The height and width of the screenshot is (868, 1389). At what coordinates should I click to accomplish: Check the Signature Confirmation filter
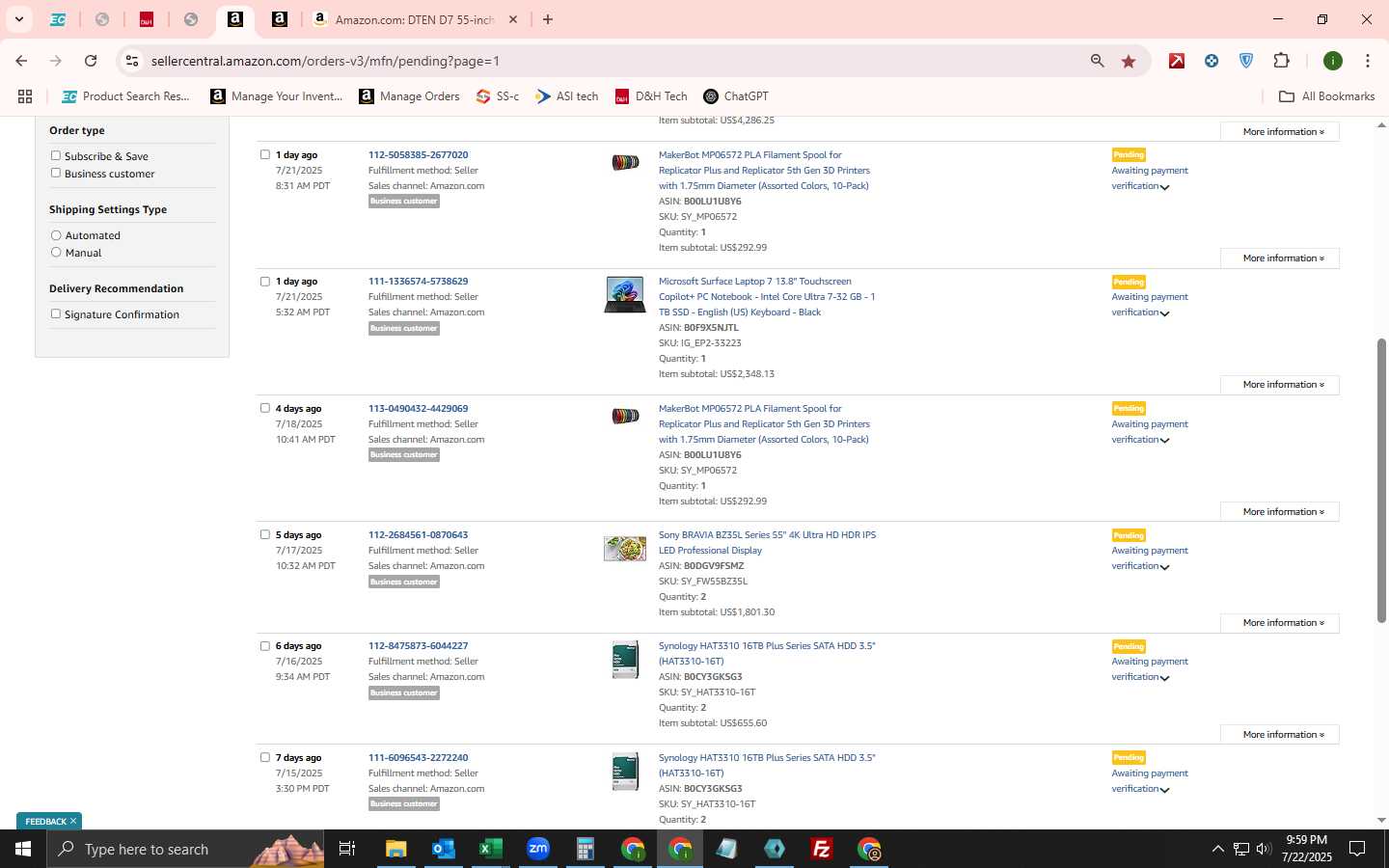[56, 313]
